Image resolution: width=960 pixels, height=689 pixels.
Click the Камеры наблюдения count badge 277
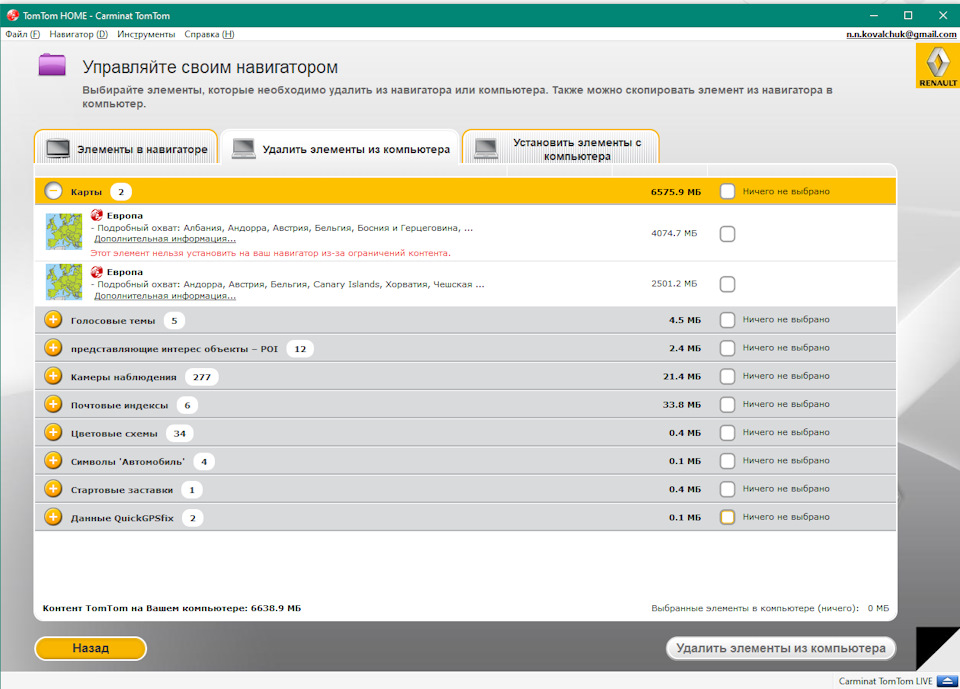(x=202, y=377)
